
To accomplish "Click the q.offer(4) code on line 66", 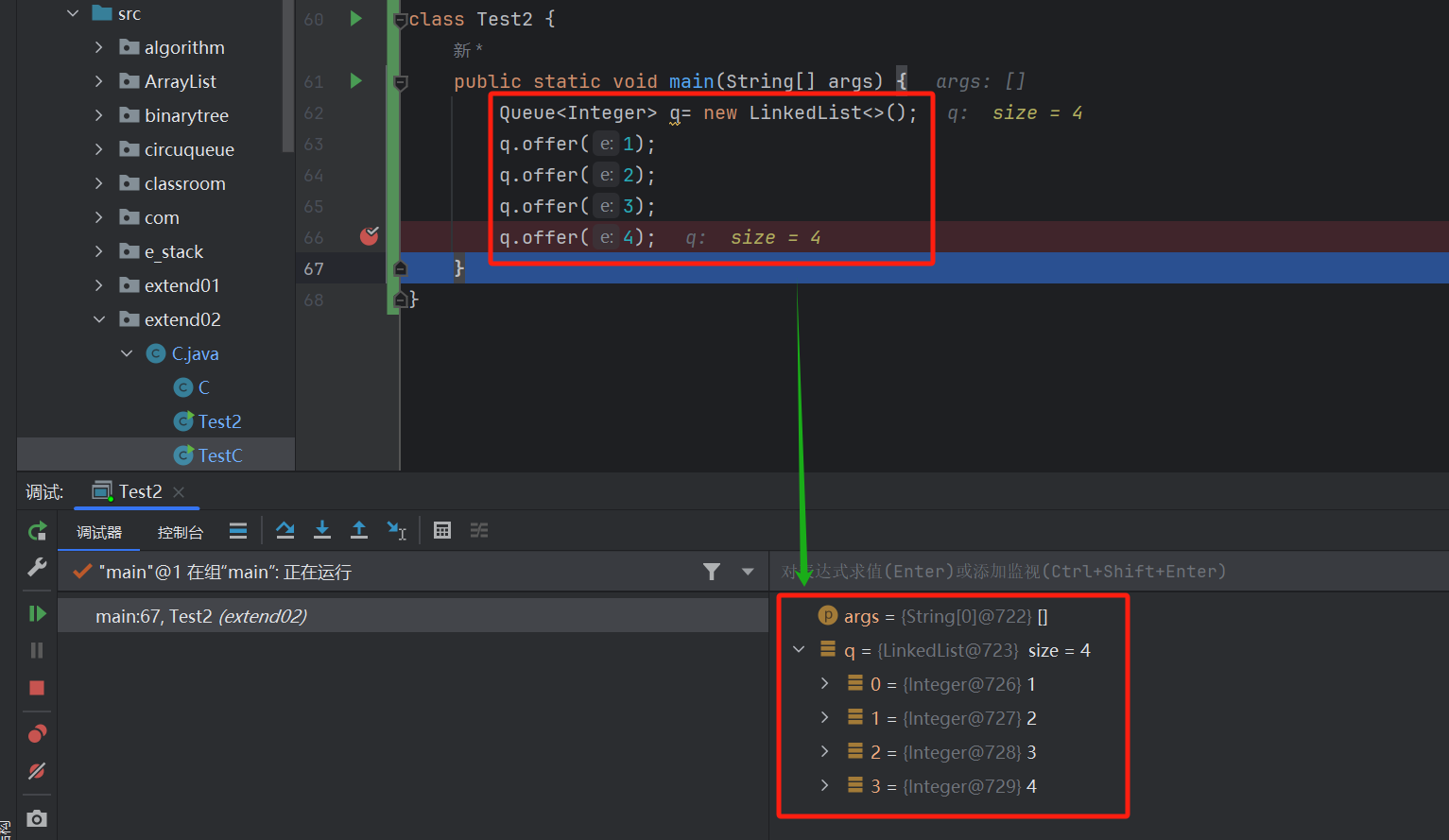I will [x=578, y=237].
